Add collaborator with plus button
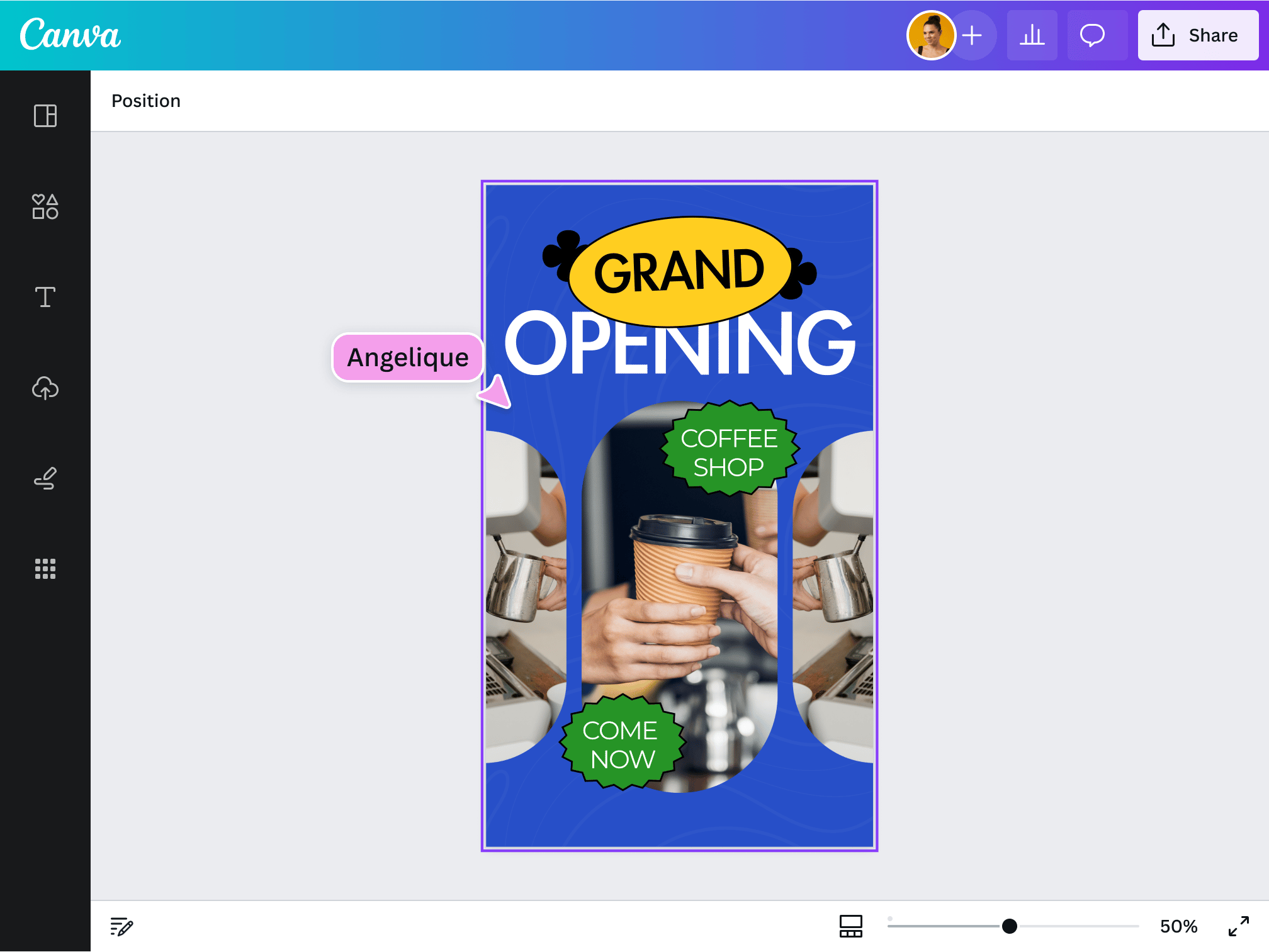 pos(973,35)
